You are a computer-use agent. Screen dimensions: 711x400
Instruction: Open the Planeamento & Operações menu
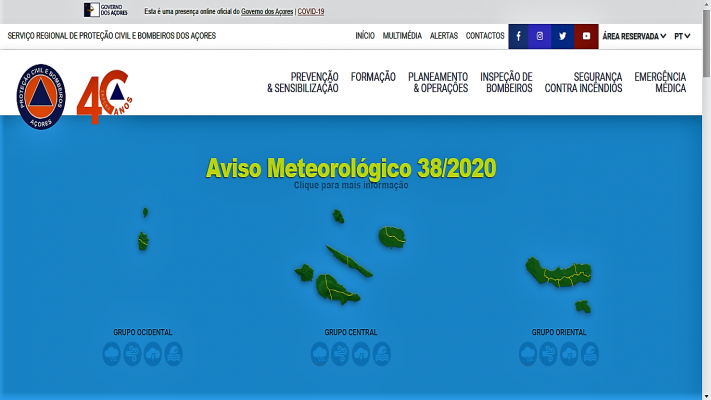(438, 82)
